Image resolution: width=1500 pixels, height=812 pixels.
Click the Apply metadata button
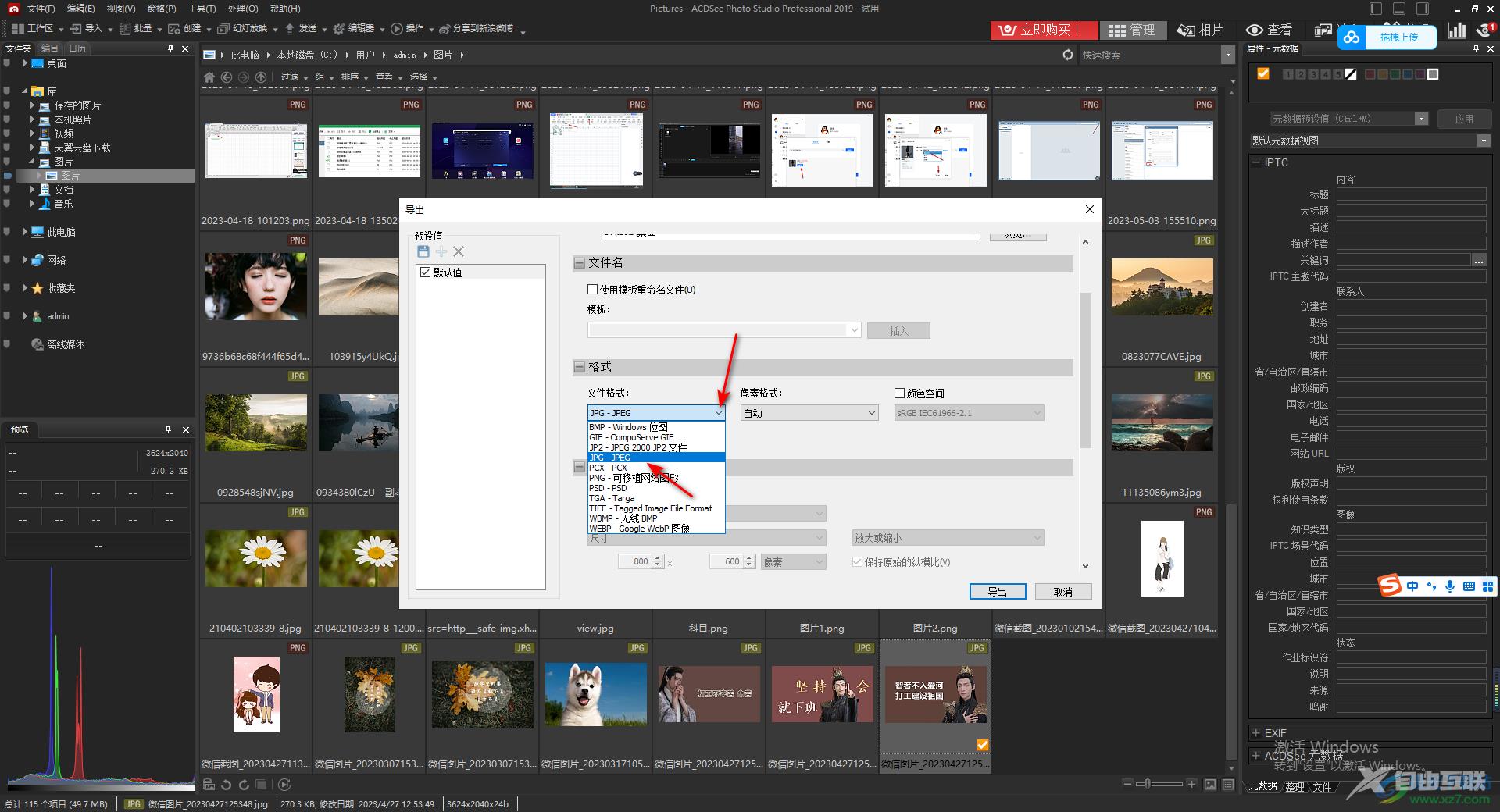pyautogui.click(x=1464, y=119)
